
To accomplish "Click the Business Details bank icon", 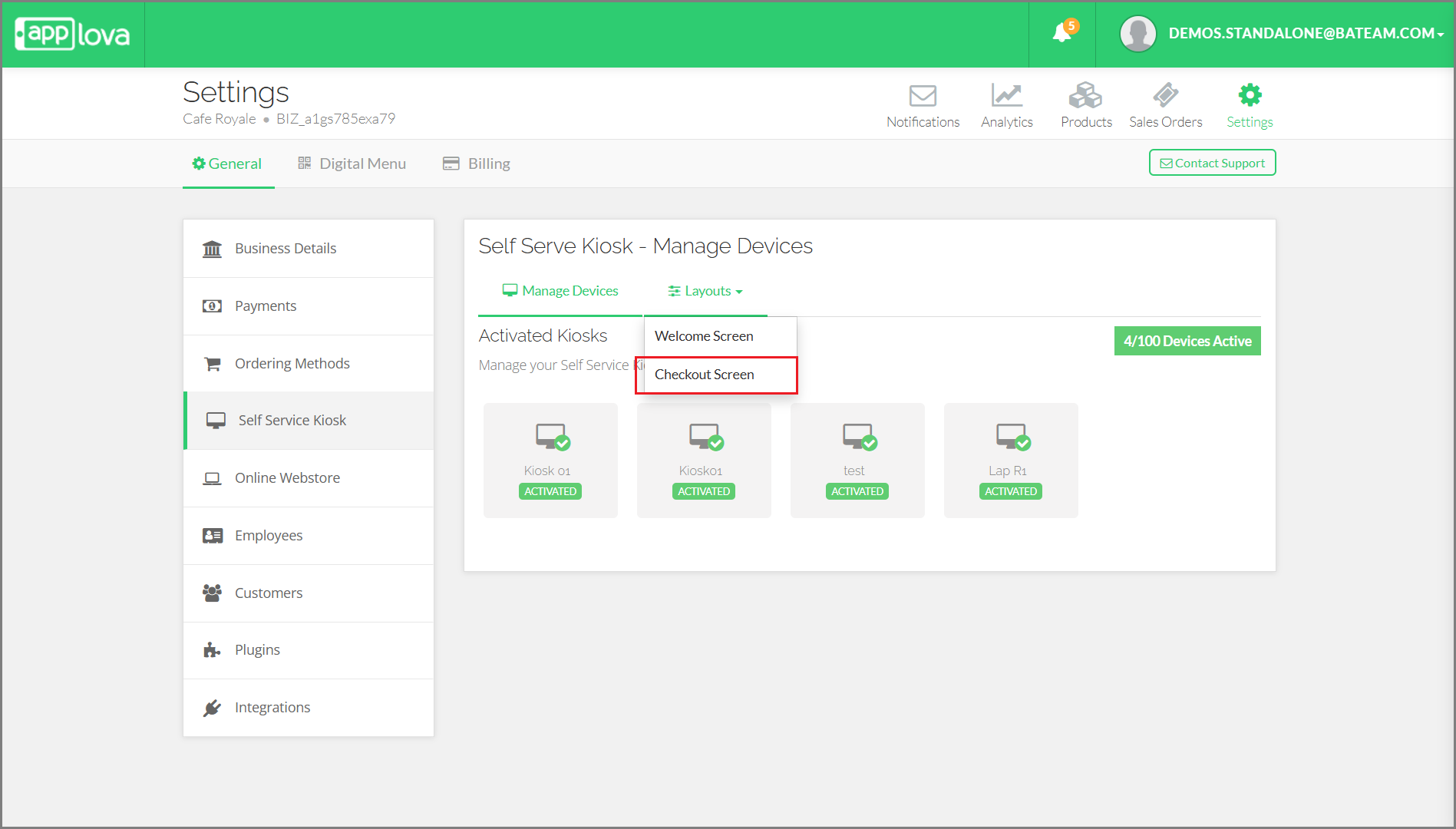I will pos(212,249).
